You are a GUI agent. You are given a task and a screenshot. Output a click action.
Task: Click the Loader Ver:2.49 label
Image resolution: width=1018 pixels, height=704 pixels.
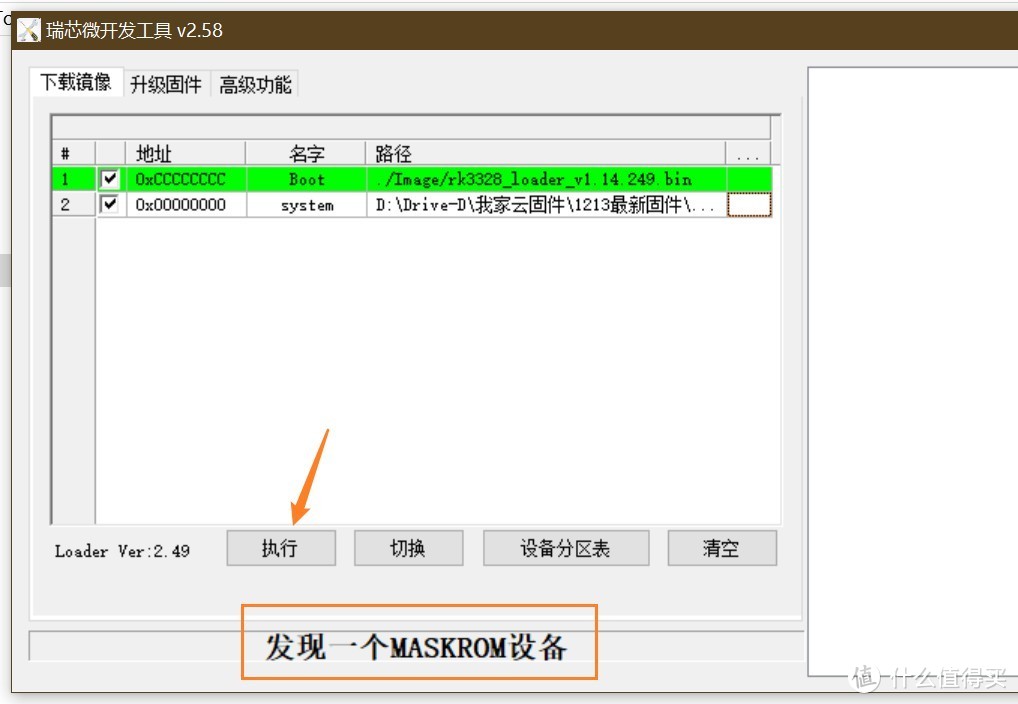[x=122, y=551]
